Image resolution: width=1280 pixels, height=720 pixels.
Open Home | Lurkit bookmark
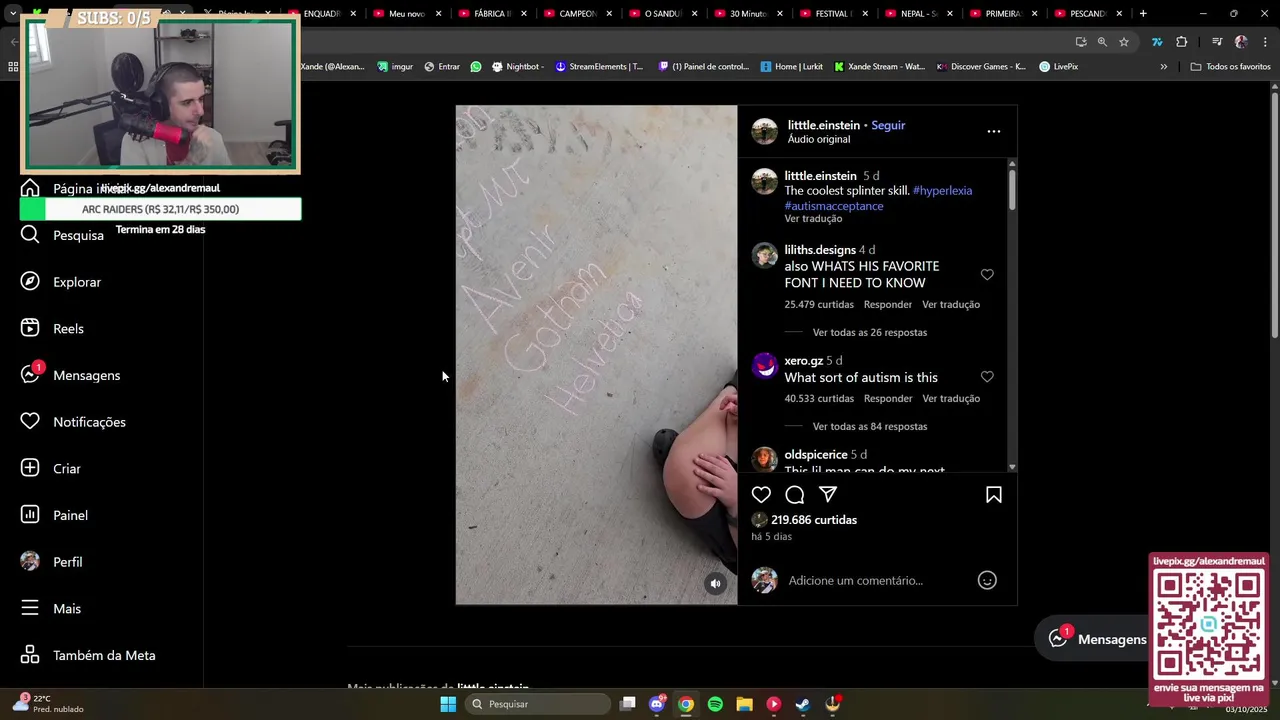click(791, 67)
